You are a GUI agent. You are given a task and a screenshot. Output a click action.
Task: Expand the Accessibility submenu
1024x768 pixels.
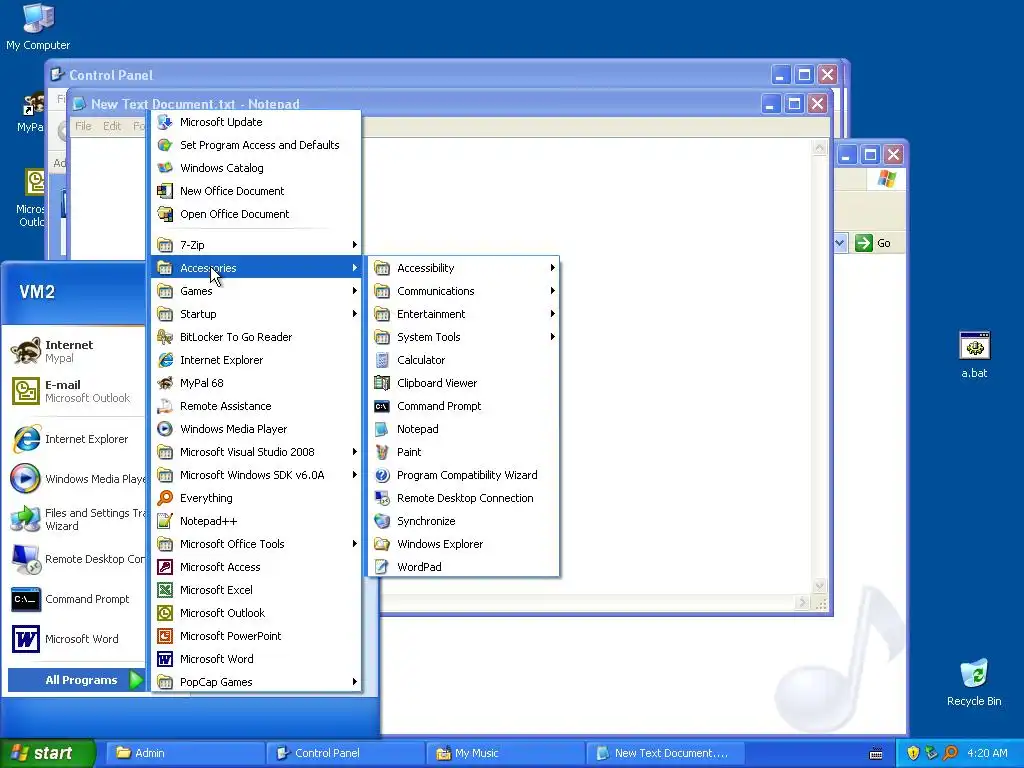pyautogui.click(x=464, y=268)
